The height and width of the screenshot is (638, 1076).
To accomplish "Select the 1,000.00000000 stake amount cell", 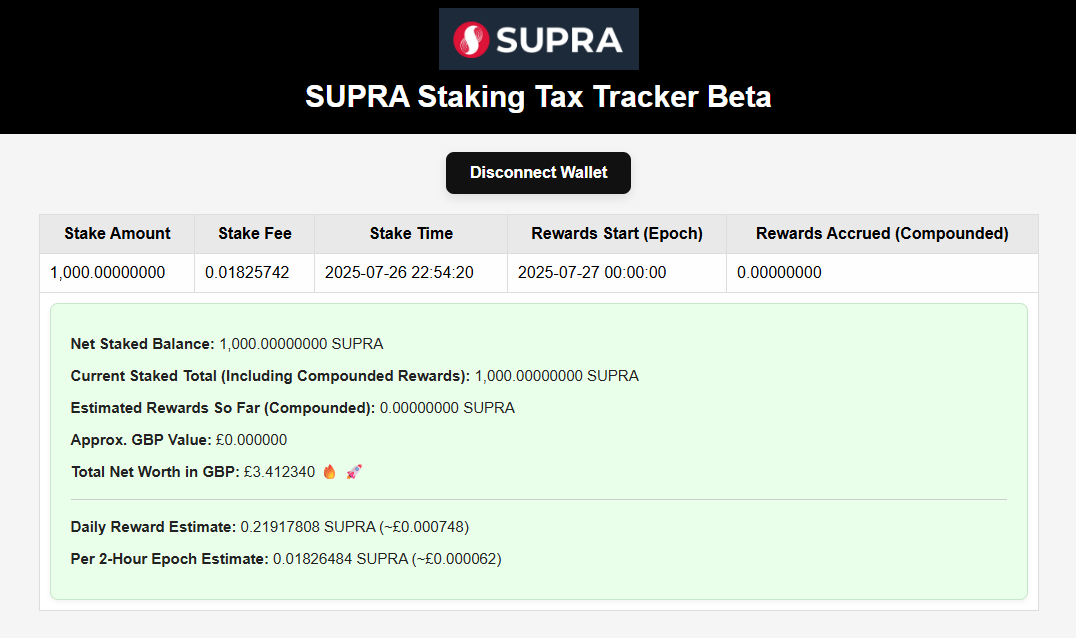I will point(117,273).
